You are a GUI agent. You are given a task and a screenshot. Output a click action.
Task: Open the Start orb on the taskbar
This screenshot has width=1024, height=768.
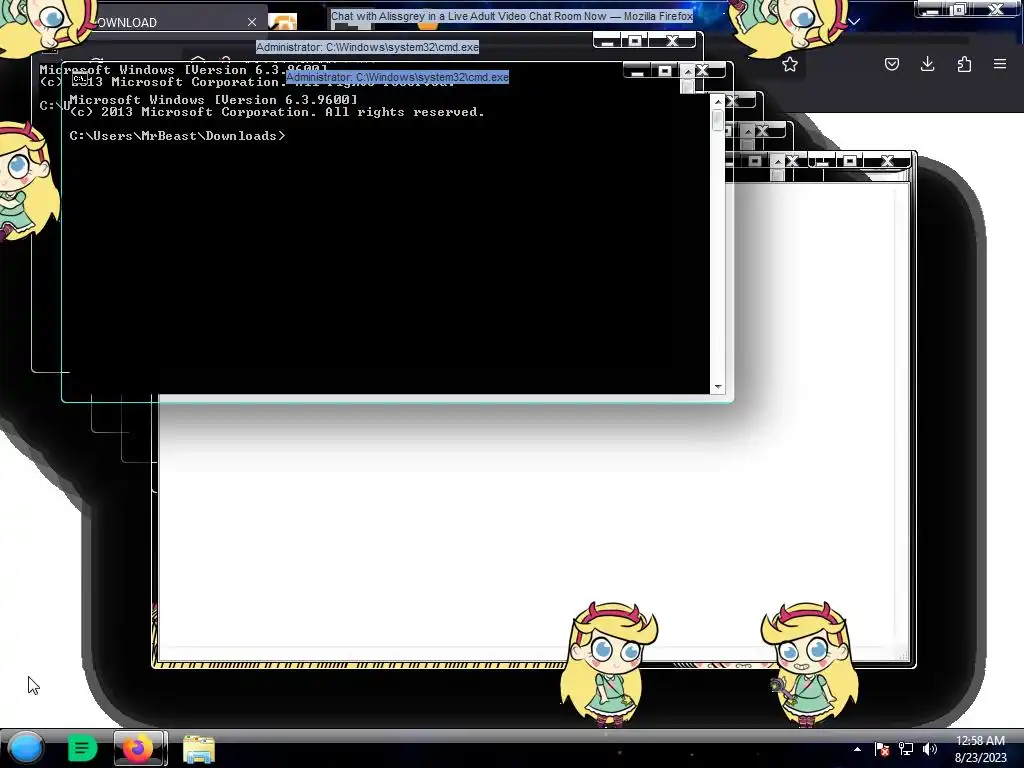26,748
